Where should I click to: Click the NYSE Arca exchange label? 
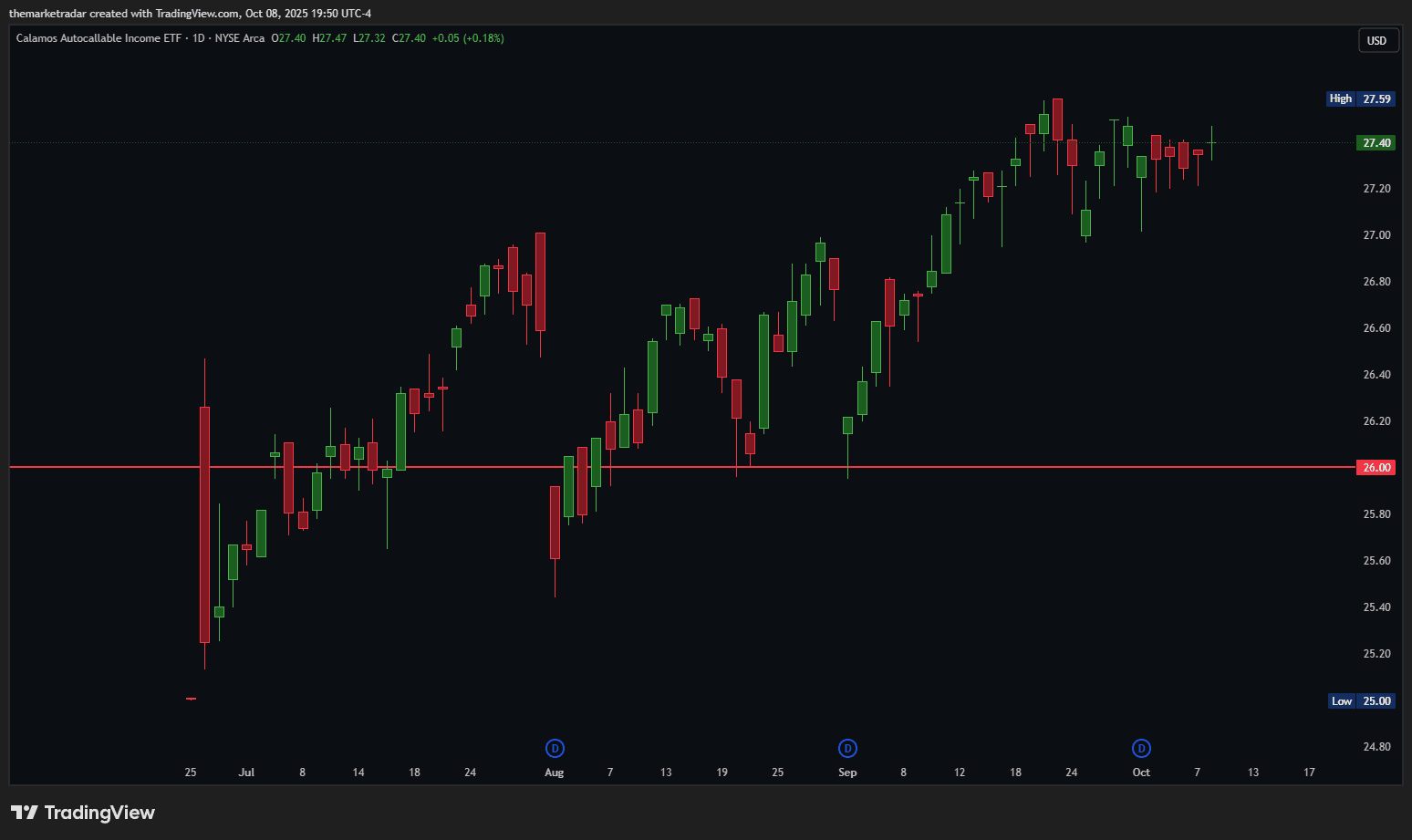coord(240,38)
